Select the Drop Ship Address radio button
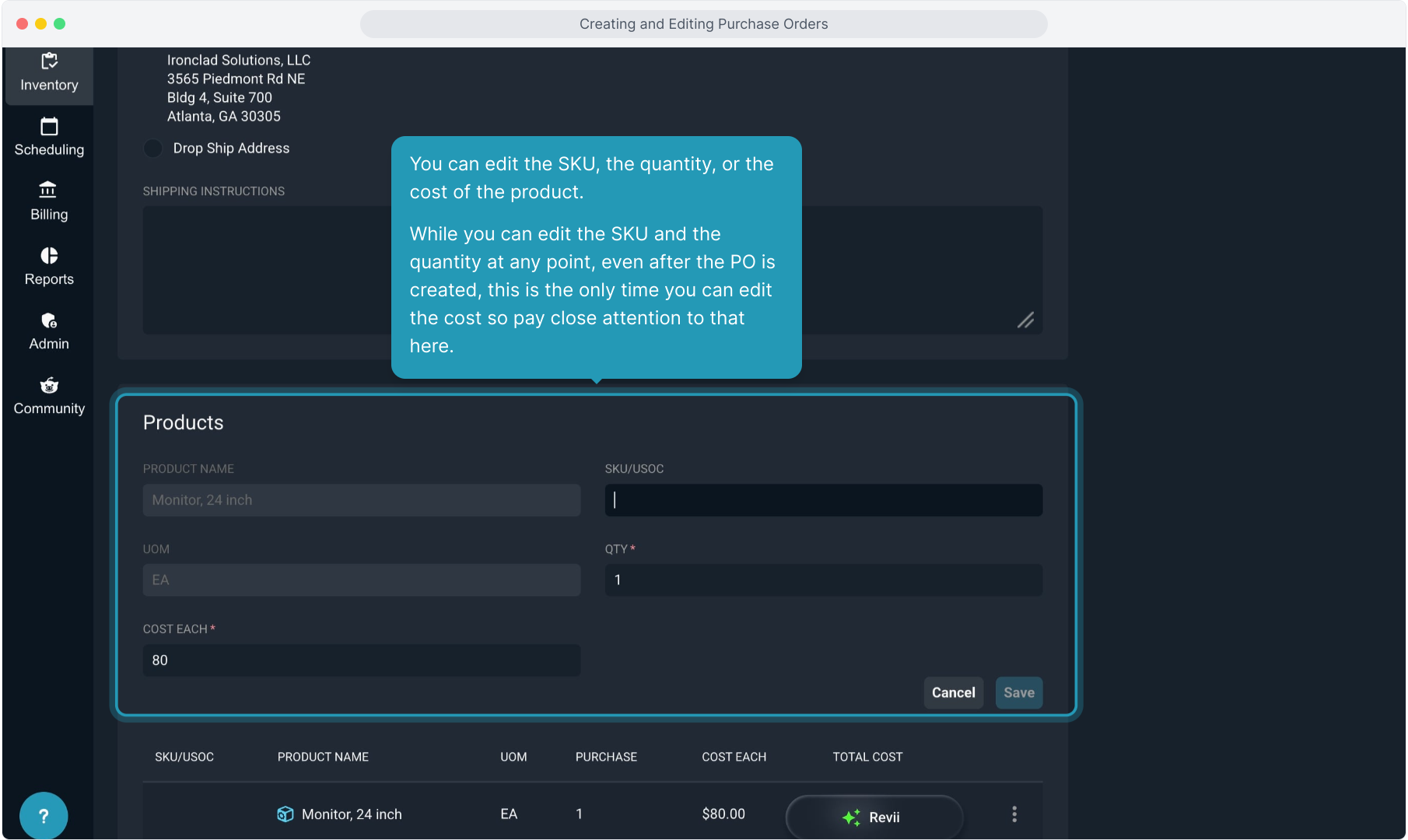Viewport: 1408px width, 840px height. (153, 149)
